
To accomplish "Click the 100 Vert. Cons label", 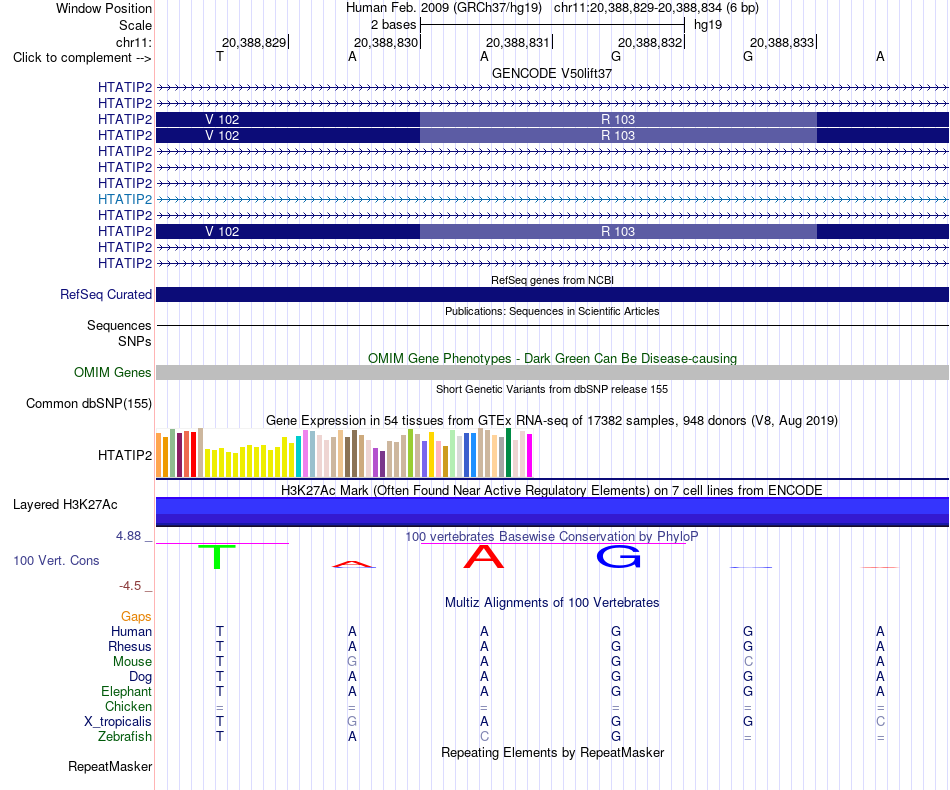I will 56,560.
